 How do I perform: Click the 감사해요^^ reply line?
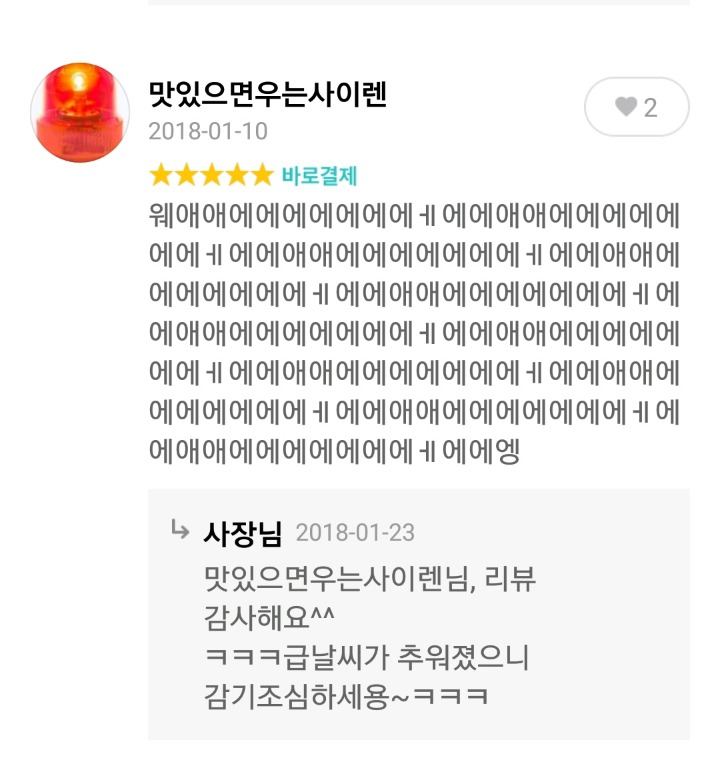click(x=269, y=617)
